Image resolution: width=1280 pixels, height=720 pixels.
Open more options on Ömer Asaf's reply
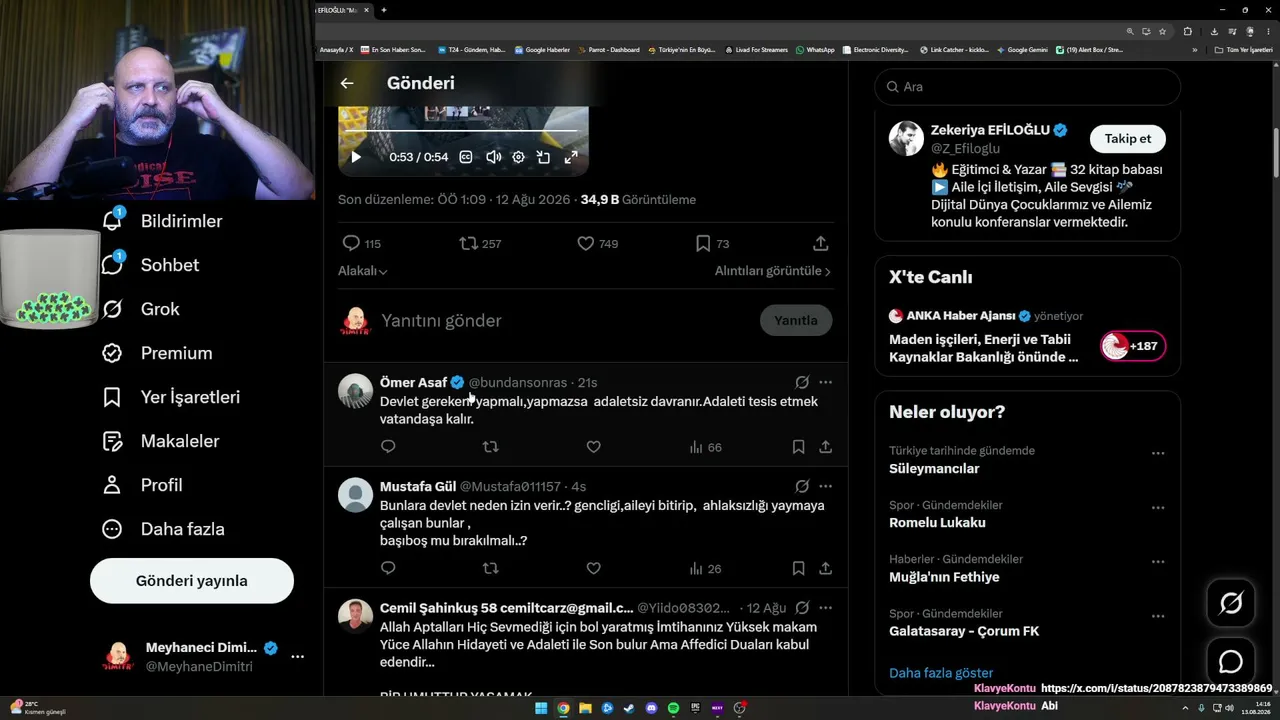click(x=825, y=382)
